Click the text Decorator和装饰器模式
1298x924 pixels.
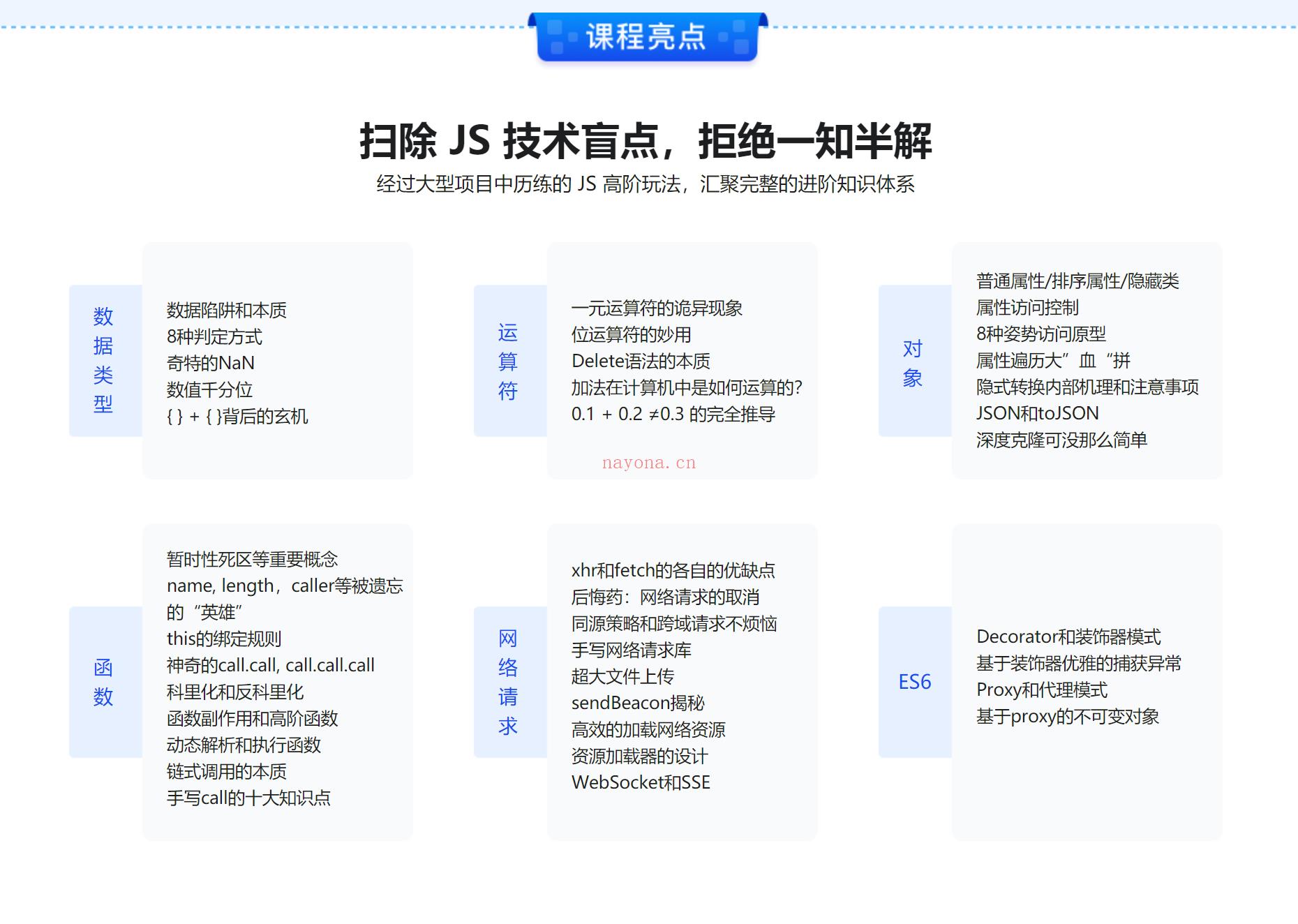coord(1068,637)
